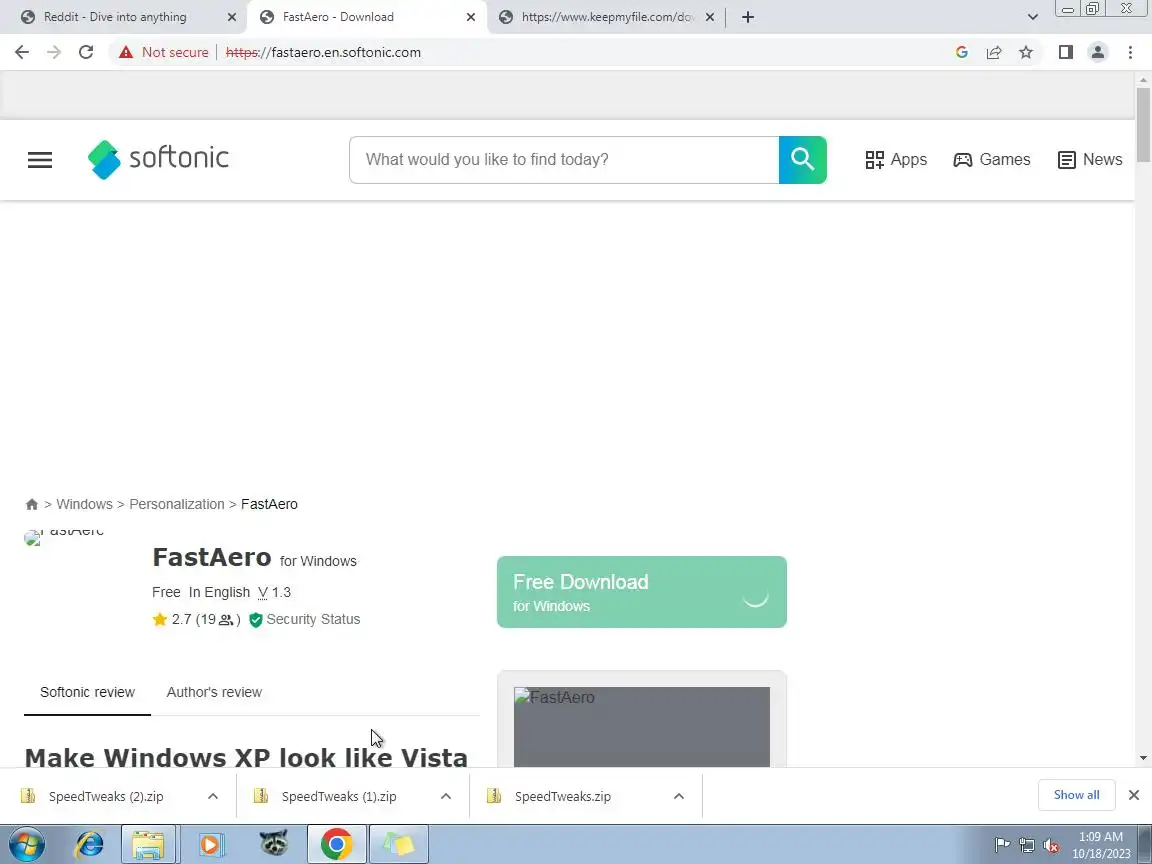The image size is (1152, 864).
Task: Select the Softonic review tab
Action: coord(87,692)
